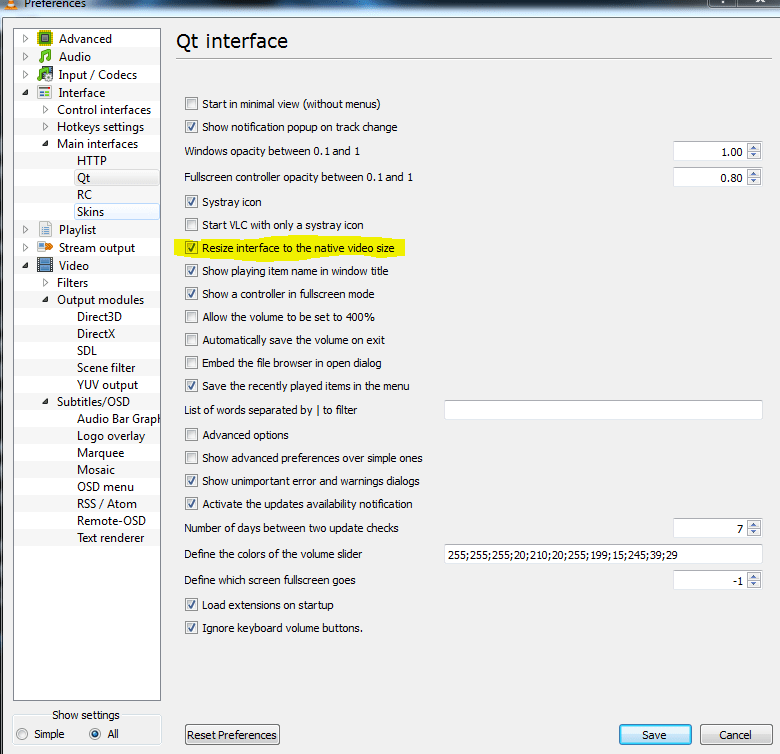
Task: Collapse the Main interfaces node
Action: 45,143
